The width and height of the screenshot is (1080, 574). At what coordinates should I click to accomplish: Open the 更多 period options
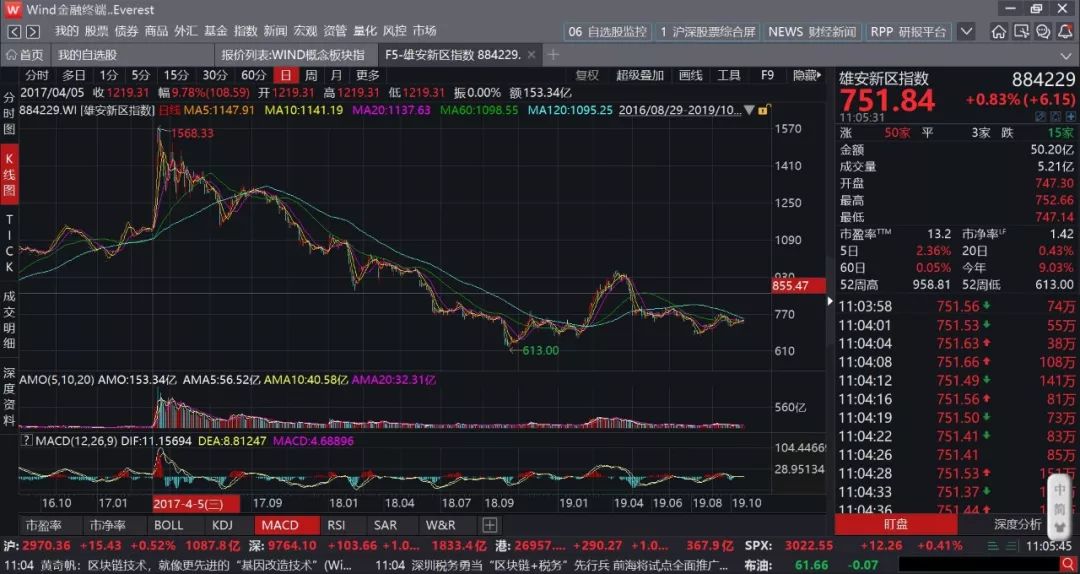point(368,75)
